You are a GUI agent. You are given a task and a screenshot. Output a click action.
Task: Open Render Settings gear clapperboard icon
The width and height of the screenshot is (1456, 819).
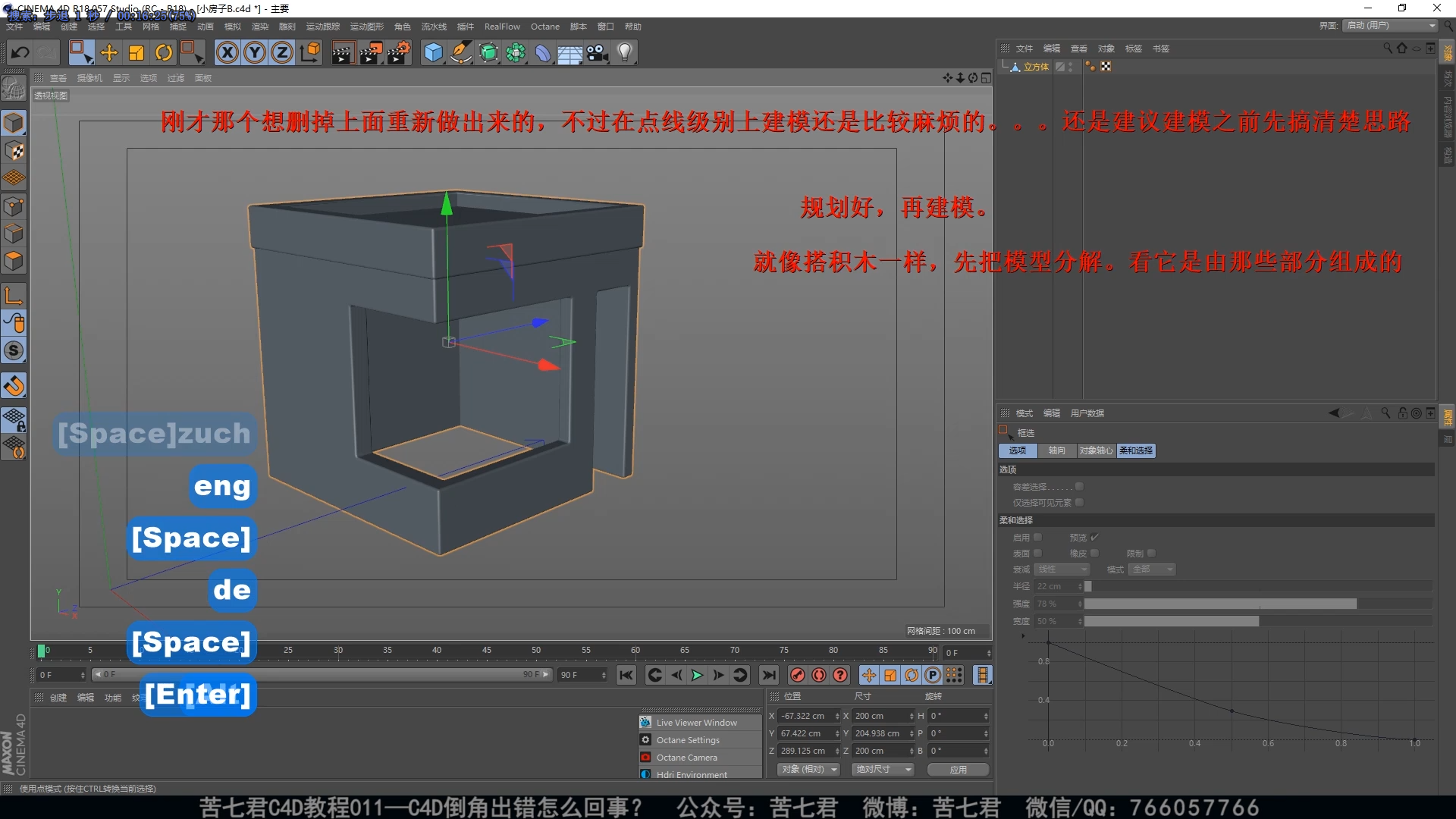399,52
